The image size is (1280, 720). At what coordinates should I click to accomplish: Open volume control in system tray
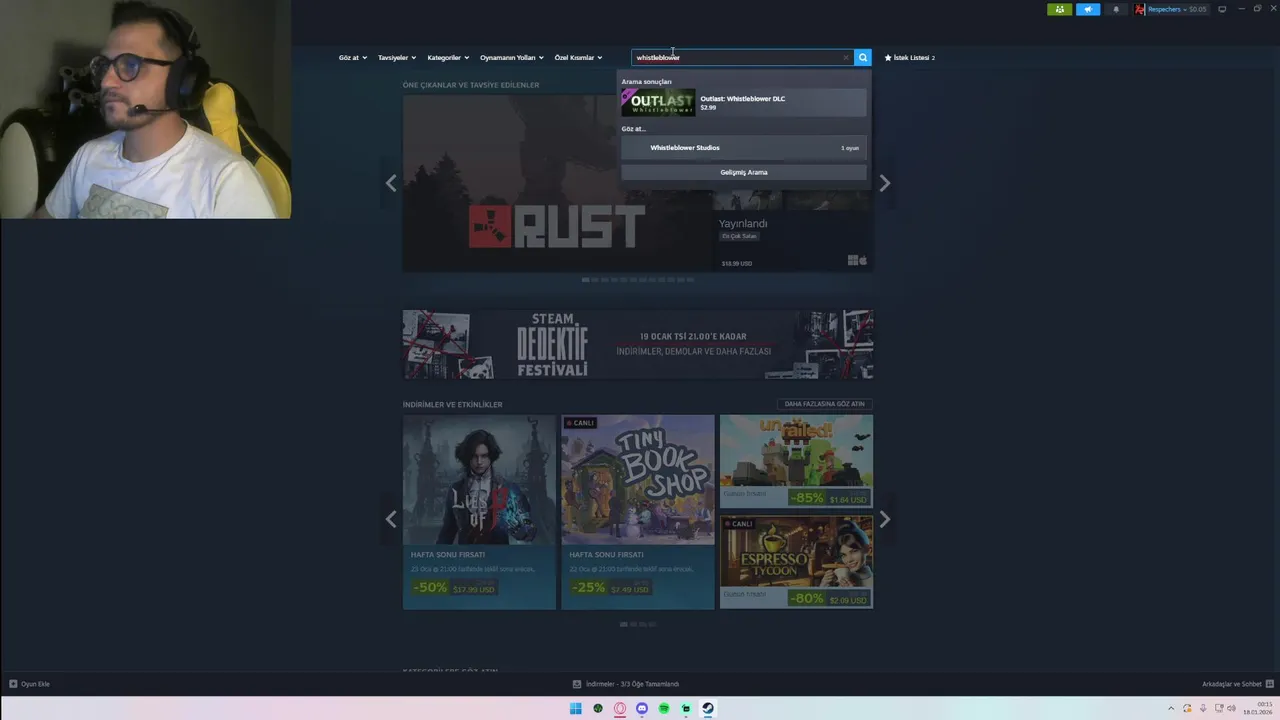(x=1231, y=708)
